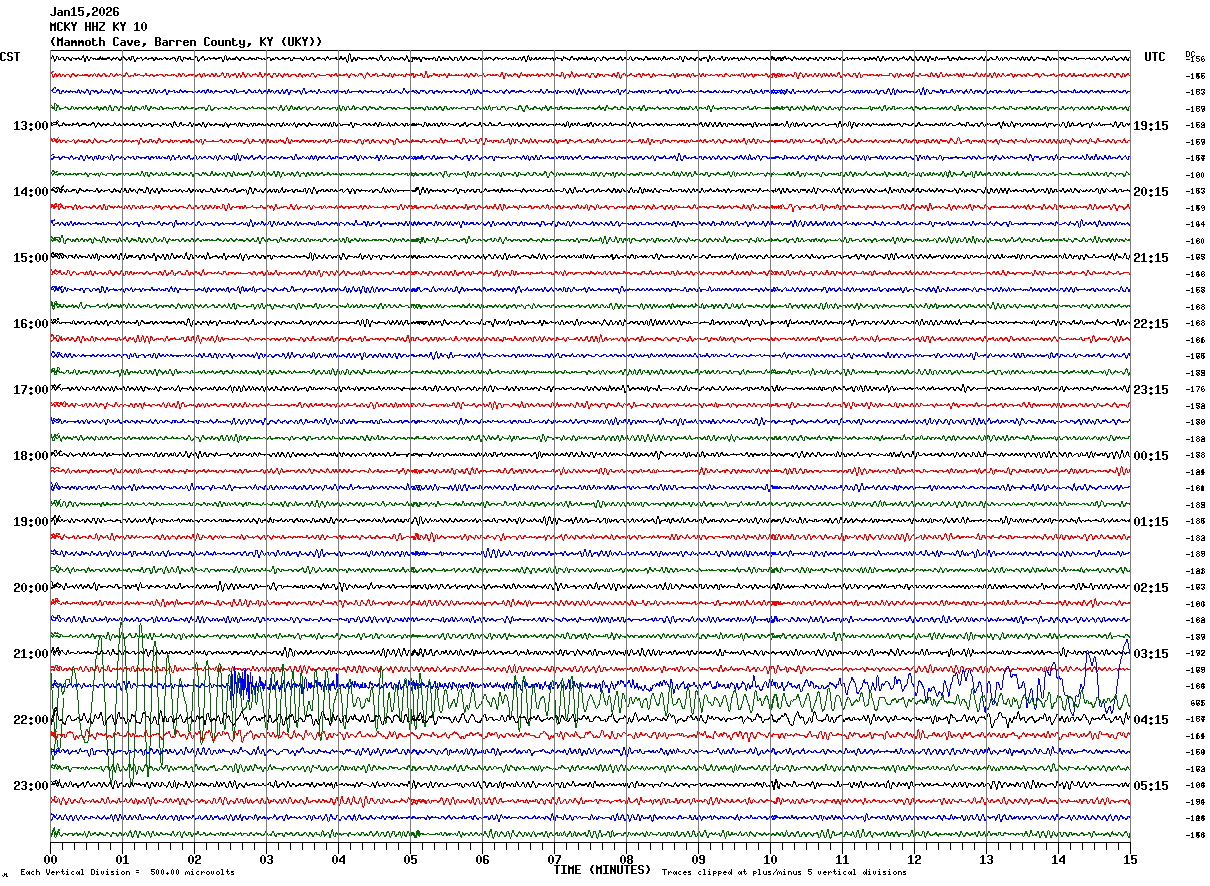The image size is (1210, 886).
Task: Click the 03:15 UTC time label
Action: point(1150,654)
